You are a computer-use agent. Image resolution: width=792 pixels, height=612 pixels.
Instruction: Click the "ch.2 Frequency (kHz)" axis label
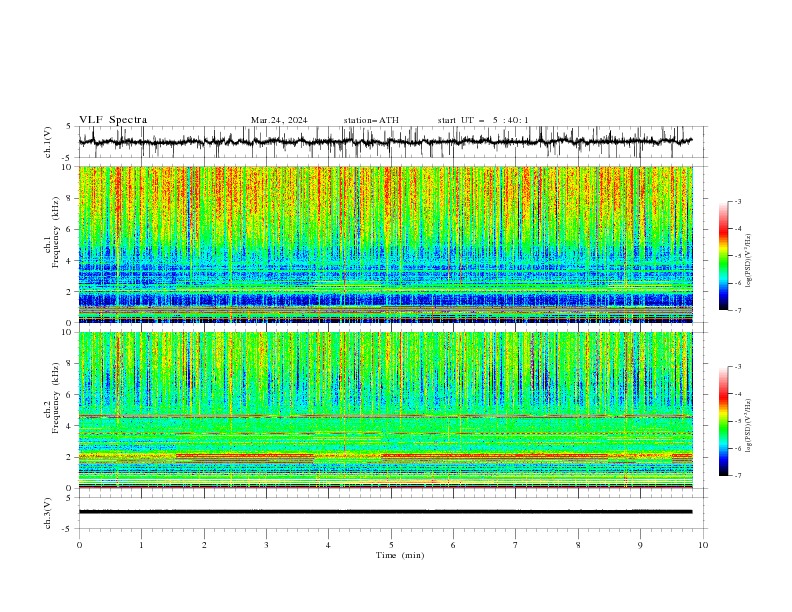tap(52, 398)
